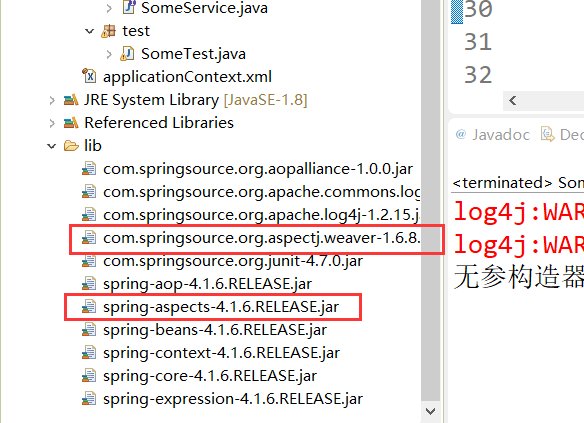Collapse the lib folder
The height and width of the screenshot is (423, 584).
51,146
